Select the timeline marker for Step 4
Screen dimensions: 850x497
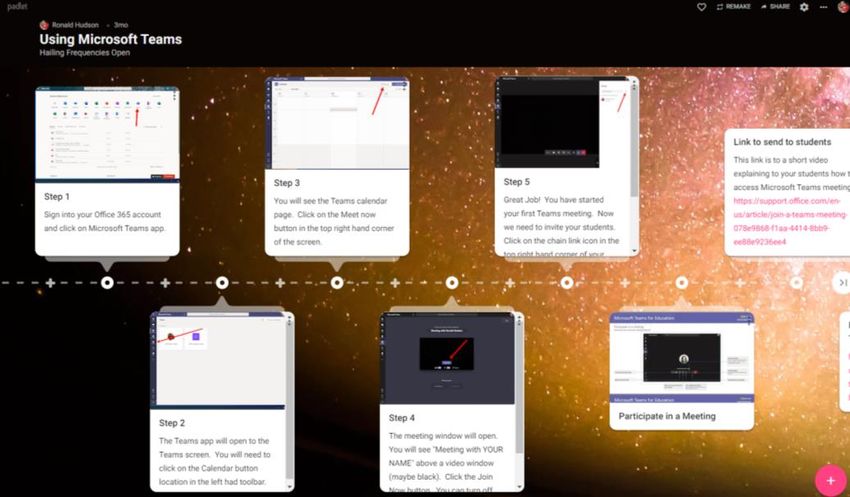pyautogui.click(x=452, y=282)
